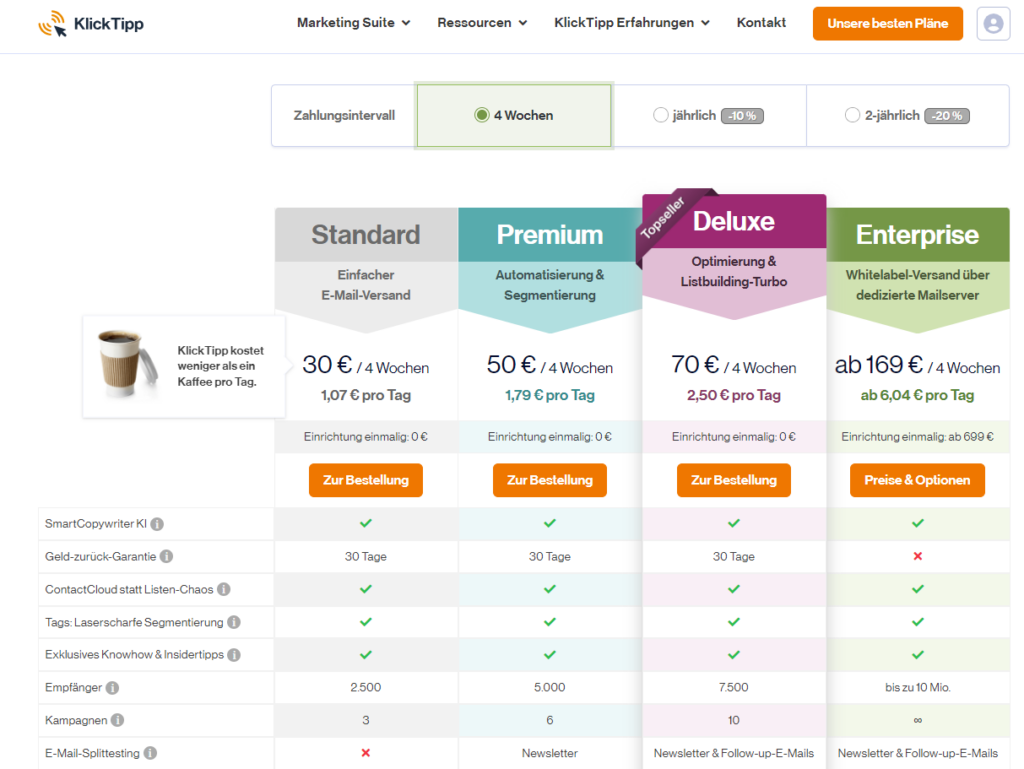Click 'Automatisierung & Segmentierung' subtitle

tap(550, 285)
